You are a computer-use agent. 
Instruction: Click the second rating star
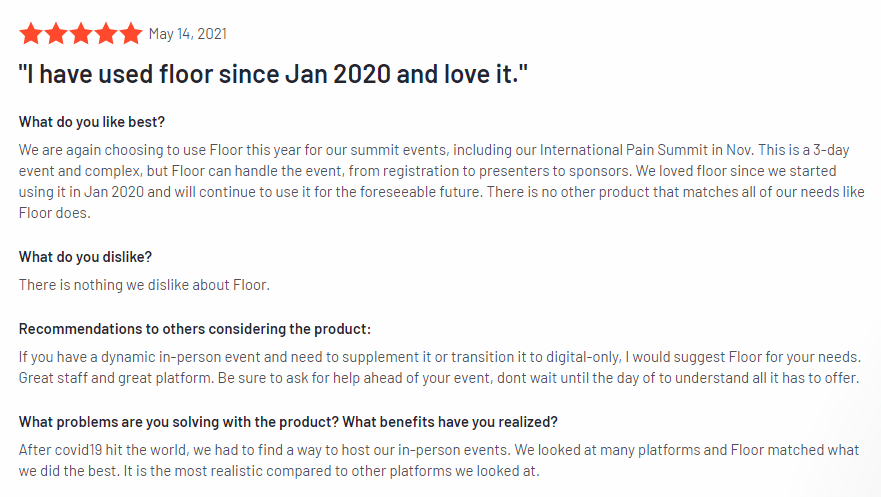(56, 34)
